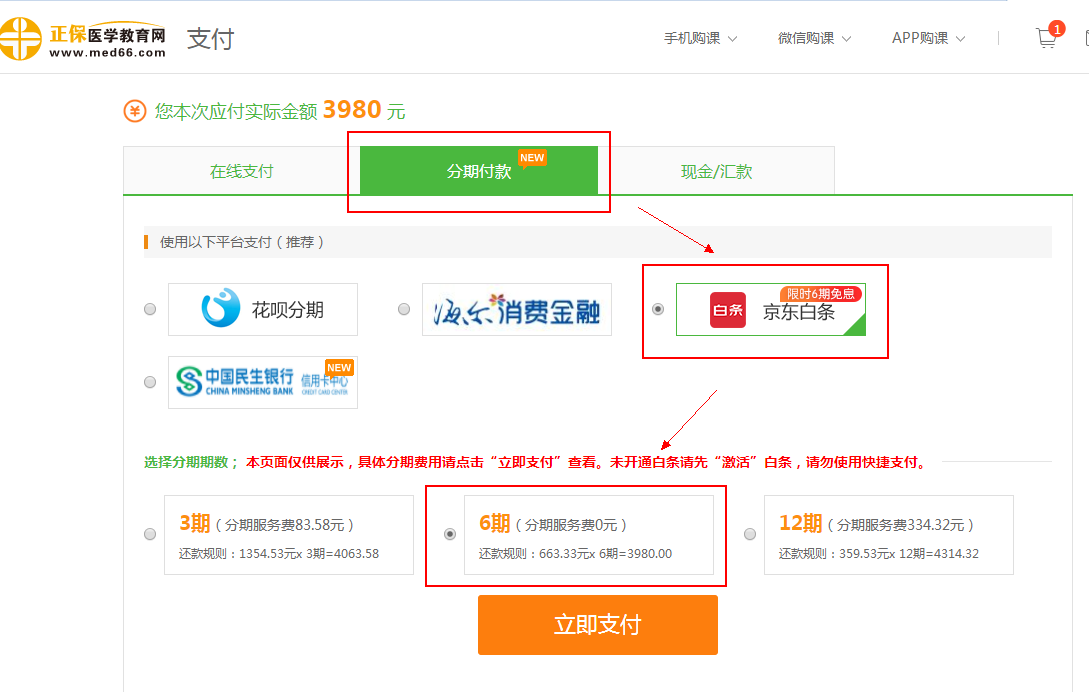Click the shopping cart icon
The image size is (1089, 692).
click(x=1046, y=38)
